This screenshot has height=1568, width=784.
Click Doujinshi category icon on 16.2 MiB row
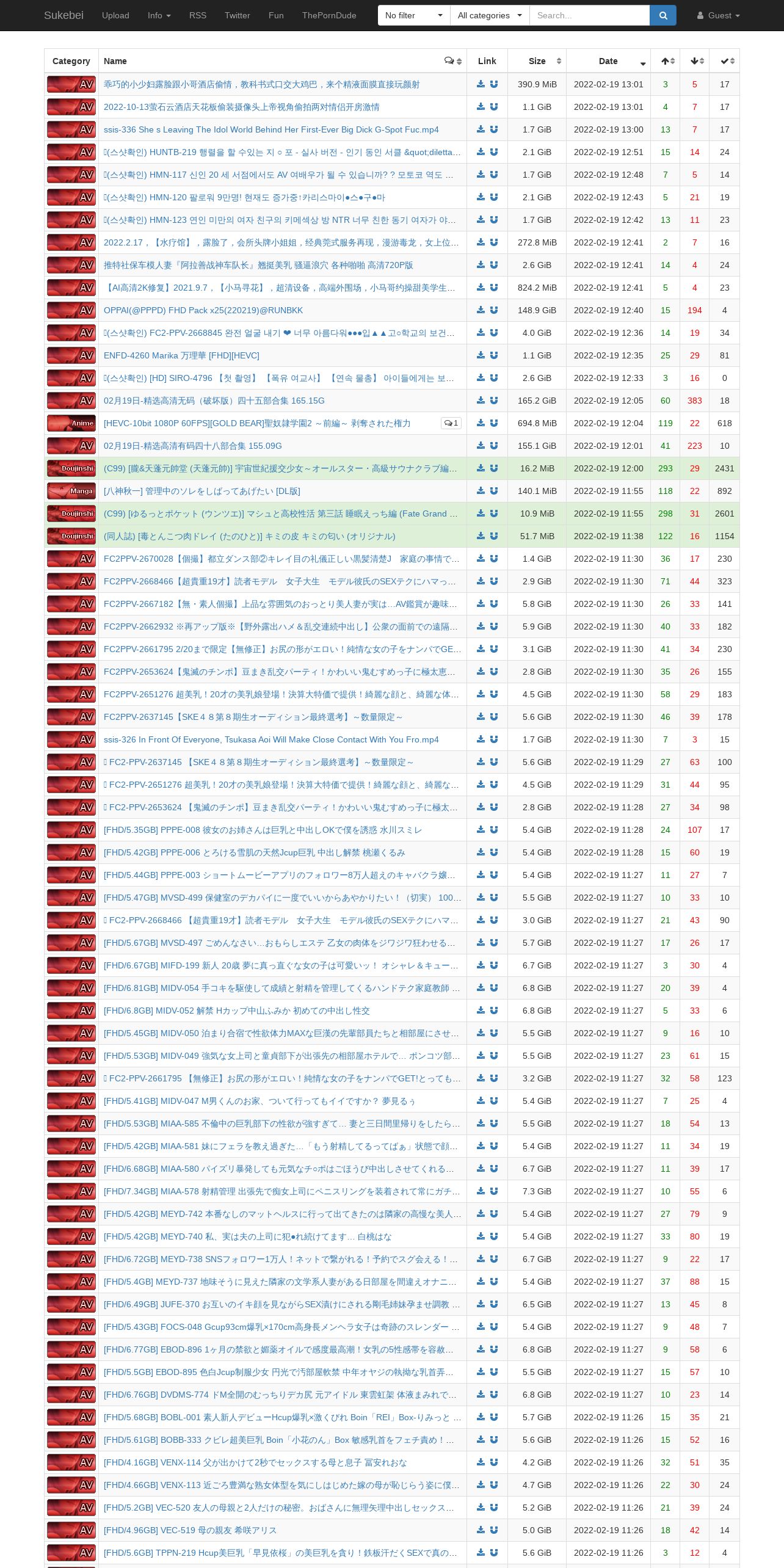click(x=71, y=468)
